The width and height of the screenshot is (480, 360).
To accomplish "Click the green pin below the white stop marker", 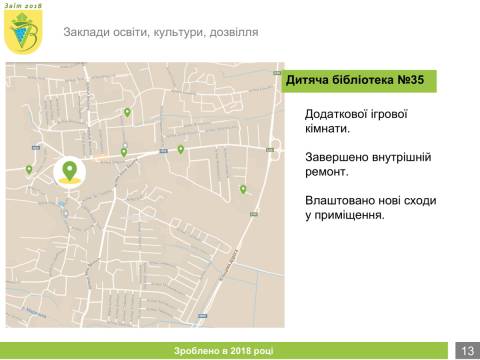I will (124, 153).
